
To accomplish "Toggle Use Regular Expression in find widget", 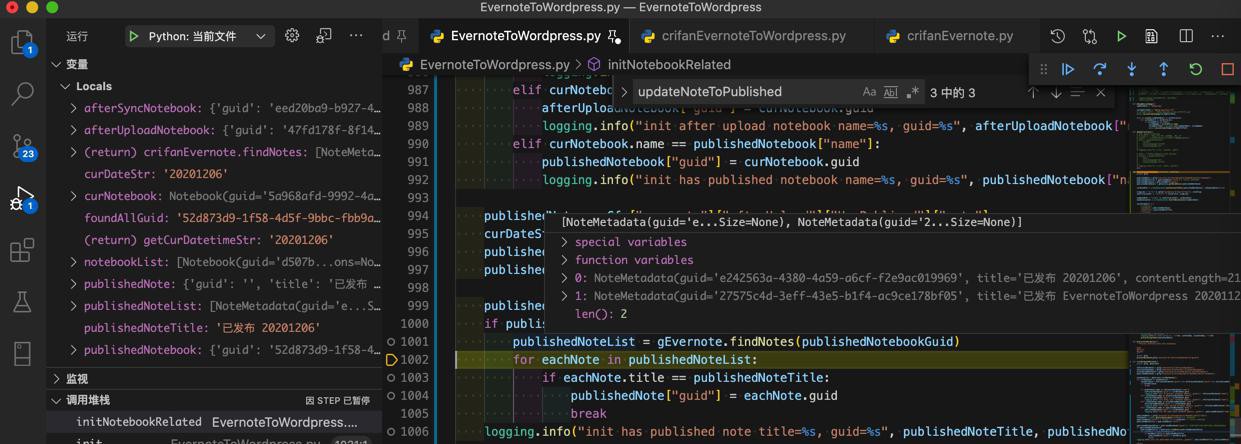I will 912,92.
